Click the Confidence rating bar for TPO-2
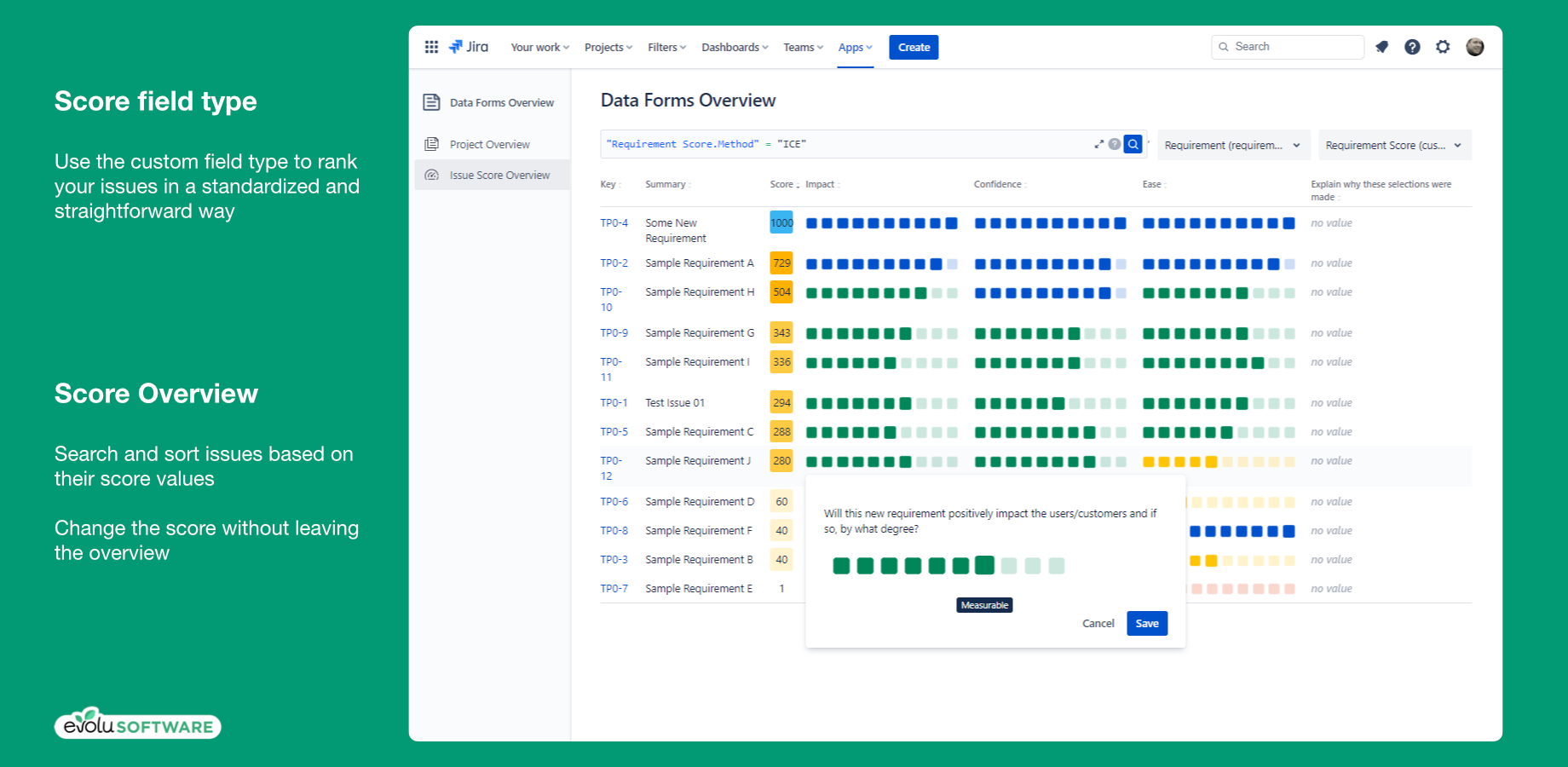The height and width of the screenshot is (767, 1568). 1050,264
